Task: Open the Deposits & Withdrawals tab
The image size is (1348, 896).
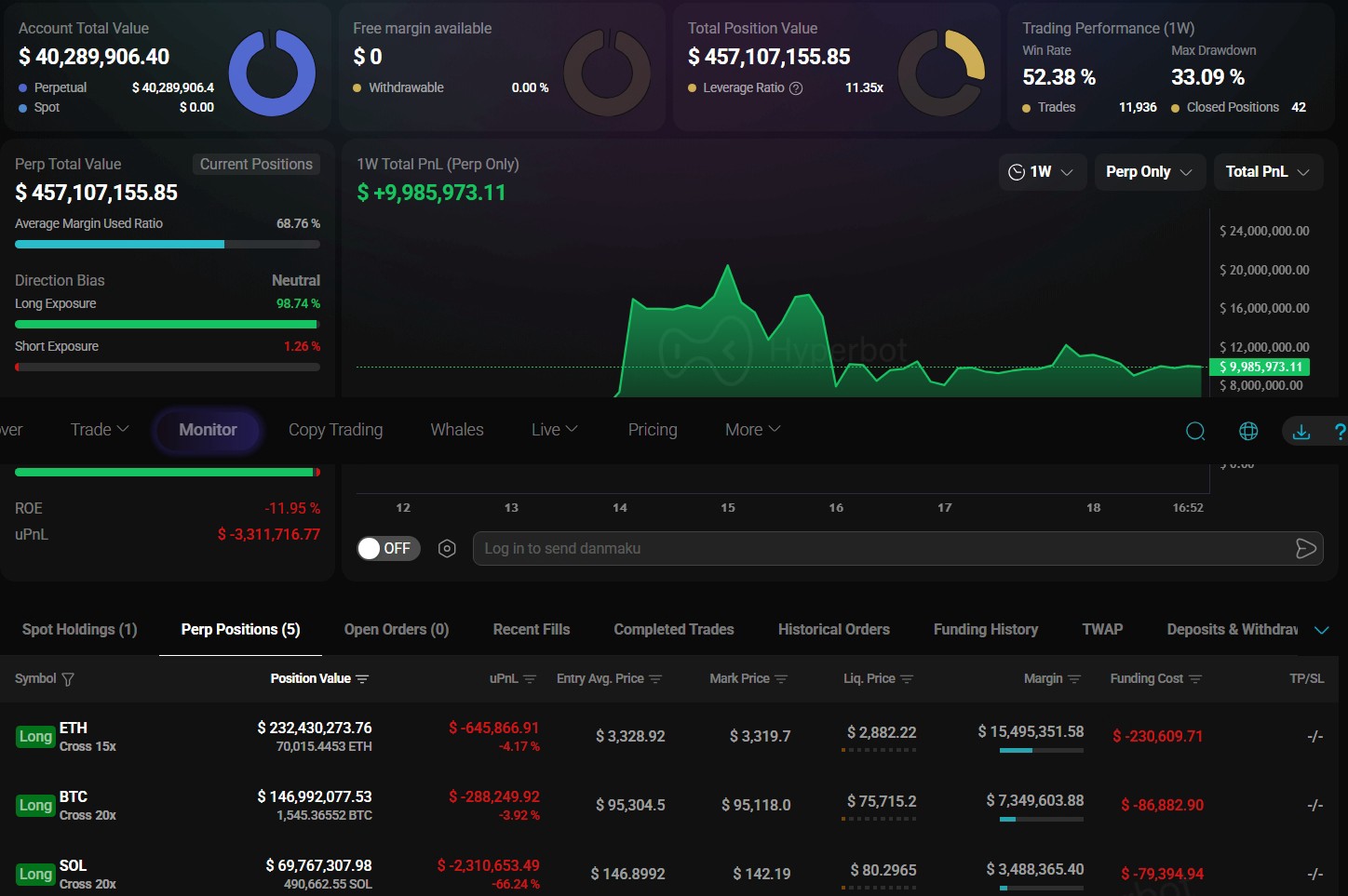Action: click(x=1233, y=630)
